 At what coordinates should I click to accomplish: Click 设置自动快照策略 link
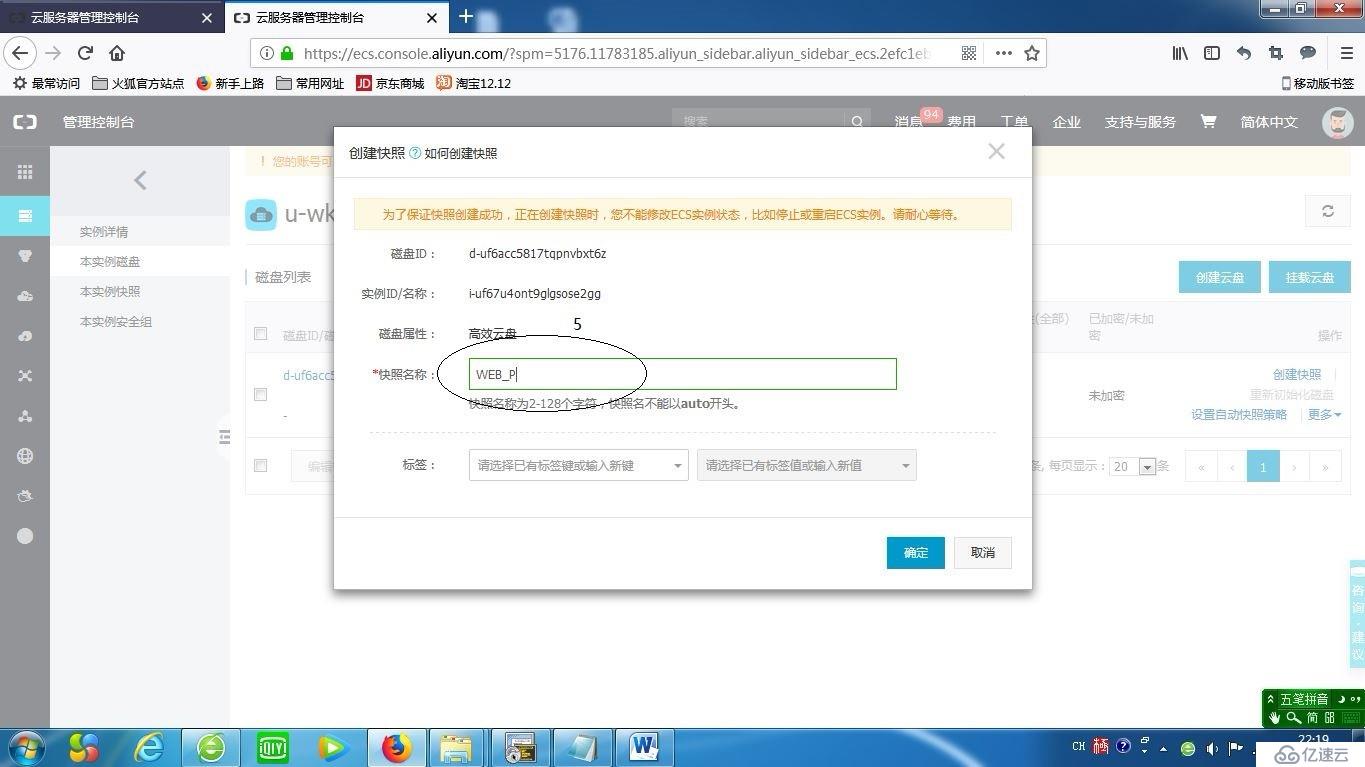[1239, 414]
